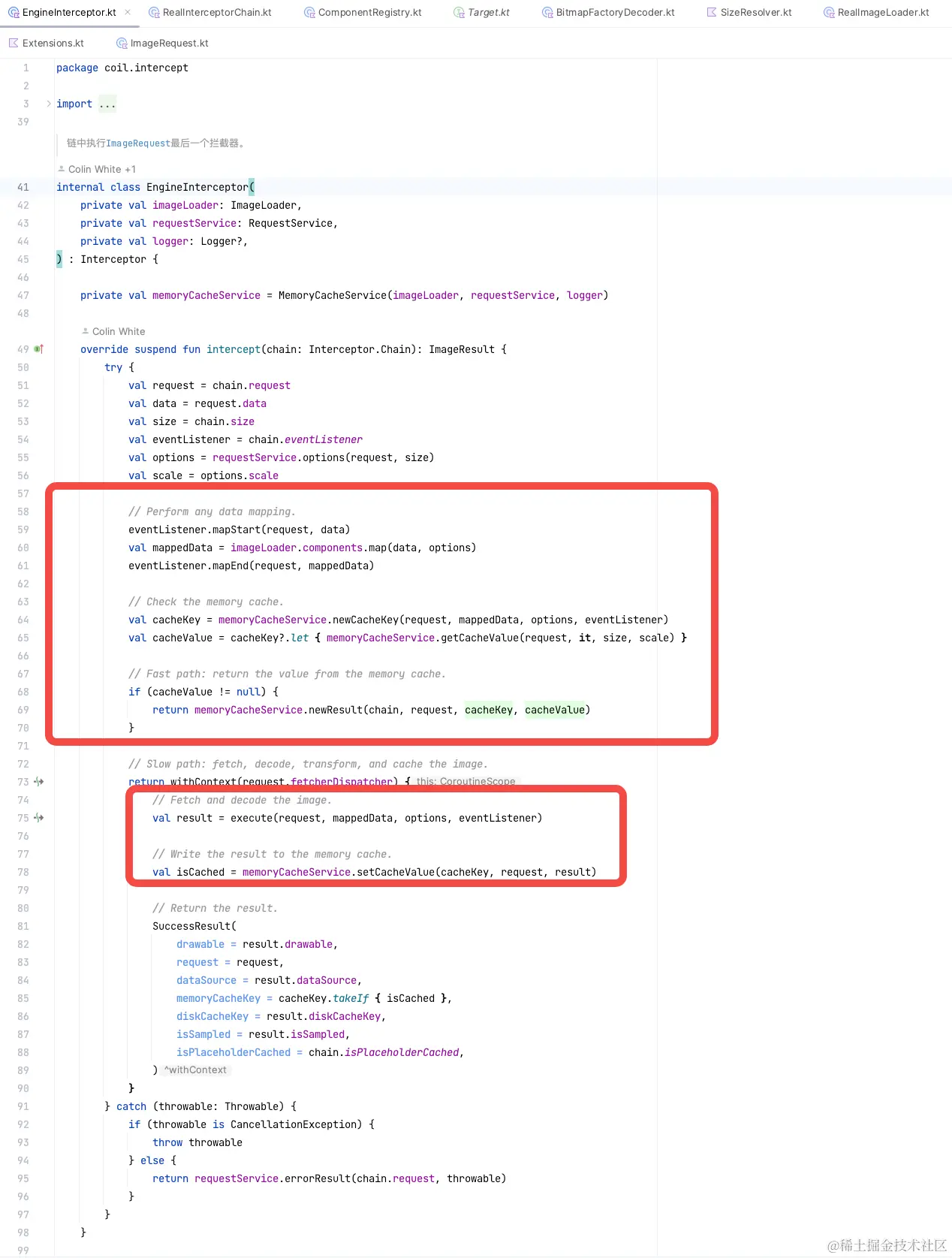Open the ComponentRegistry.kt tab
This screenshot has height=1258, width=952.
click(x=363, y=13)
